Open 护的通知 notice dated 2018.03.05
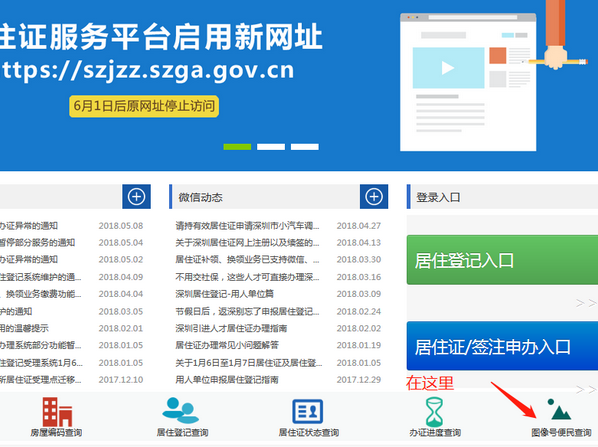Screen dimensions: 598x447 16,311
